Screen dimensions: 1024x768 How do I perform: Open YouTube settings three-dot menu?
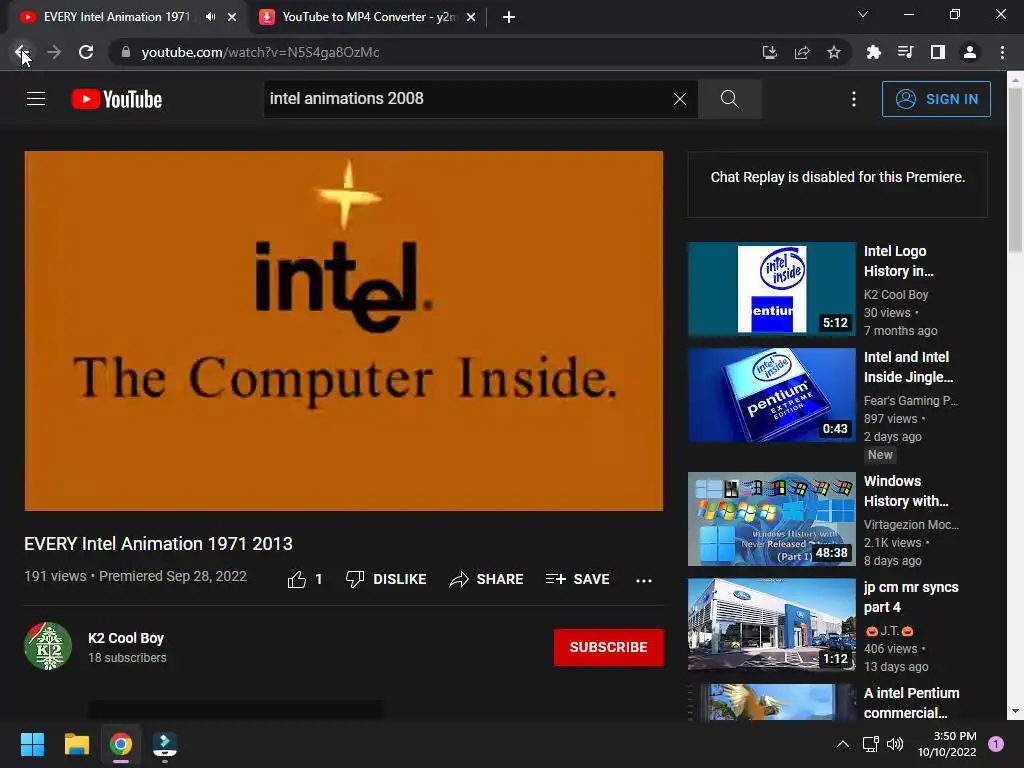point(854,99)
